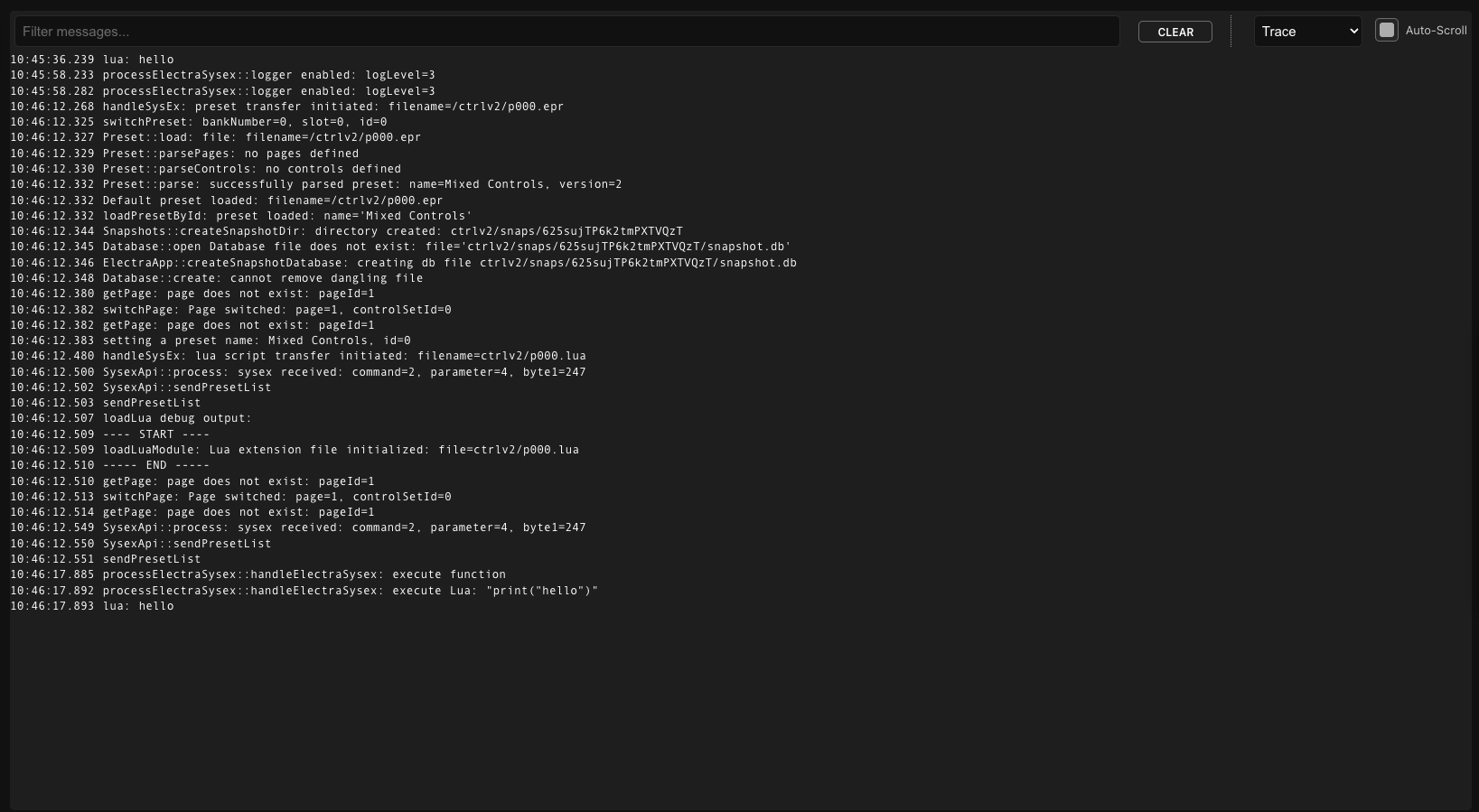
Task: Select the lua script transfer initiated line
Action: click(298, 356)
